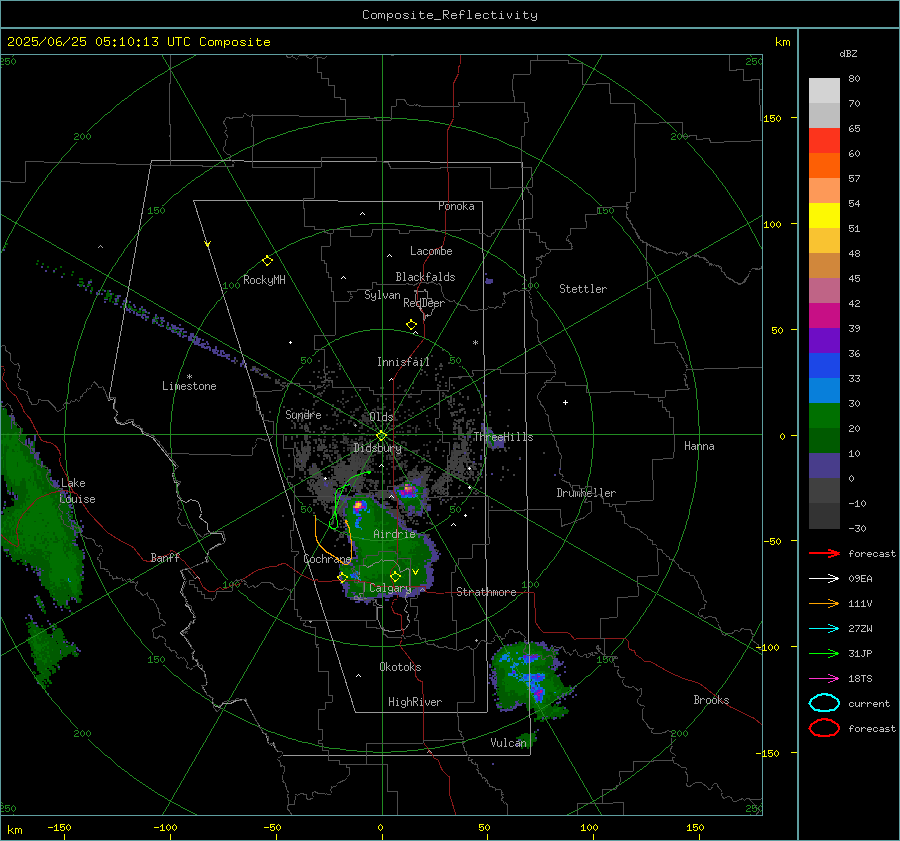Click the orange 111V arrow icon
The height and width of the screenshot is (841, 900).
click(x=824, y=603)
